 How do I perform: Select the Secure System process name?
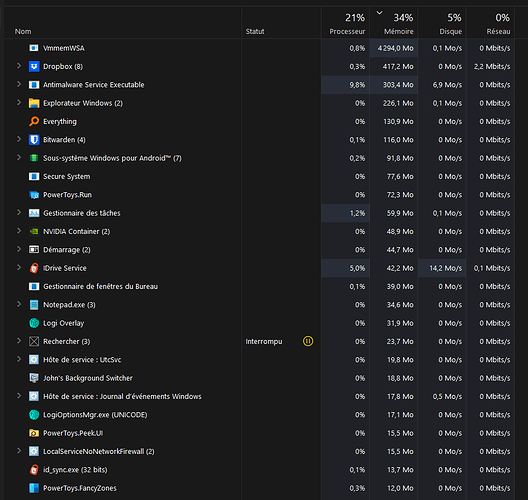[66, 176]
